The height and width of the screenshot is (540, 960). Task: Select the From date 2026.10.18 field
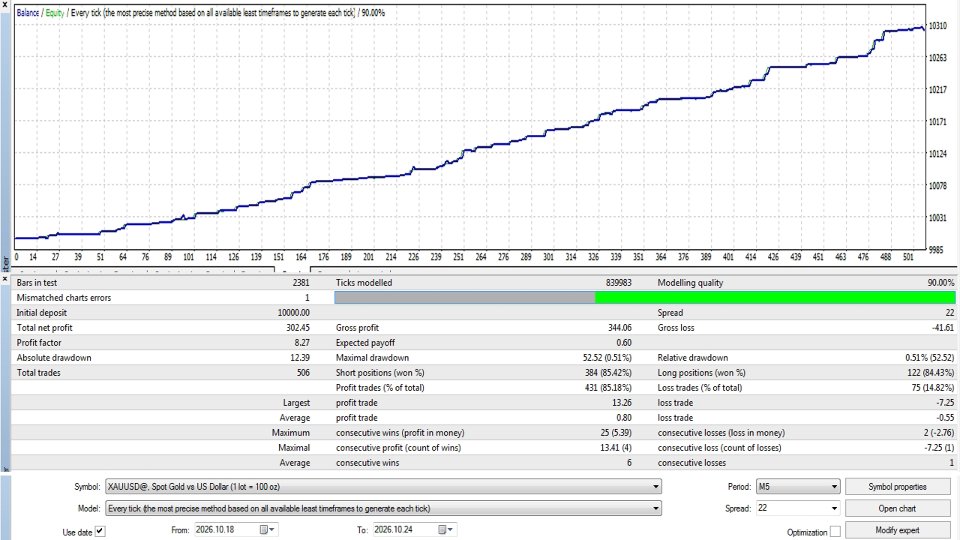[227, 530]
